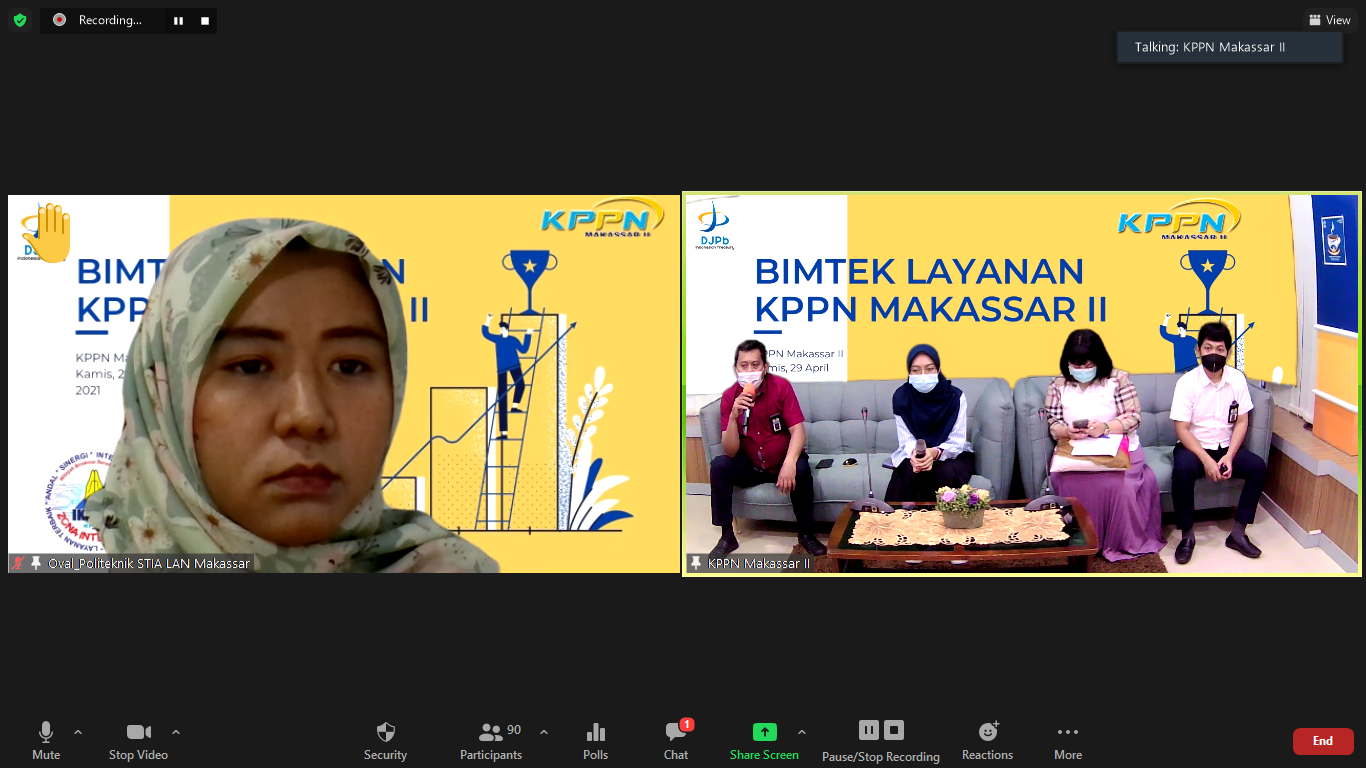Open the Chat panel
This screenshot has height=768, width=1366.
(x=676, y=741)
